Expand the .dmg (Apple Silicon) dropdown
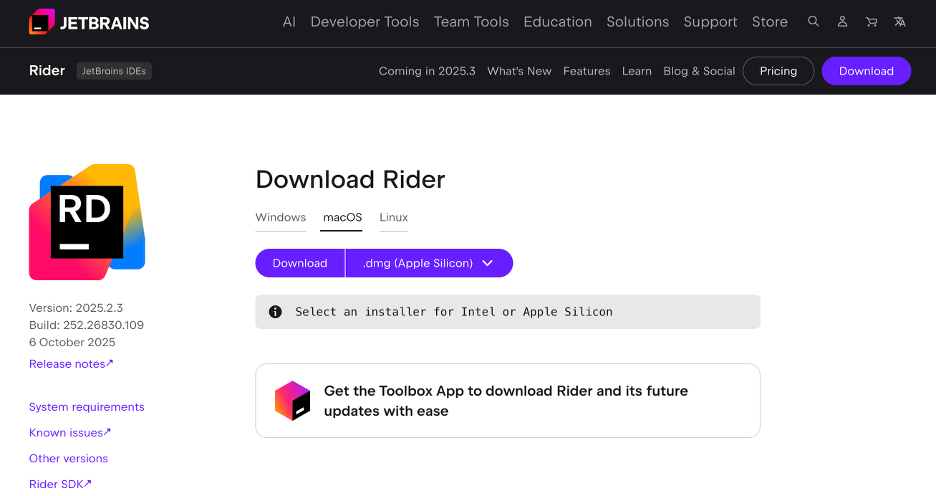936x496 pixels. click(x=429, y=263)
